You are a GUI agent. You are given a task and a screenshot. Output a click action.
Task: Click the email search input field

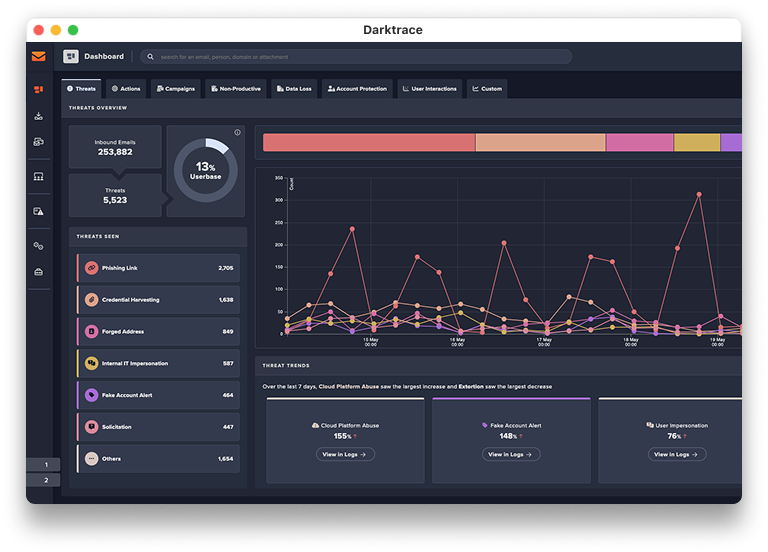pos(356,57)
